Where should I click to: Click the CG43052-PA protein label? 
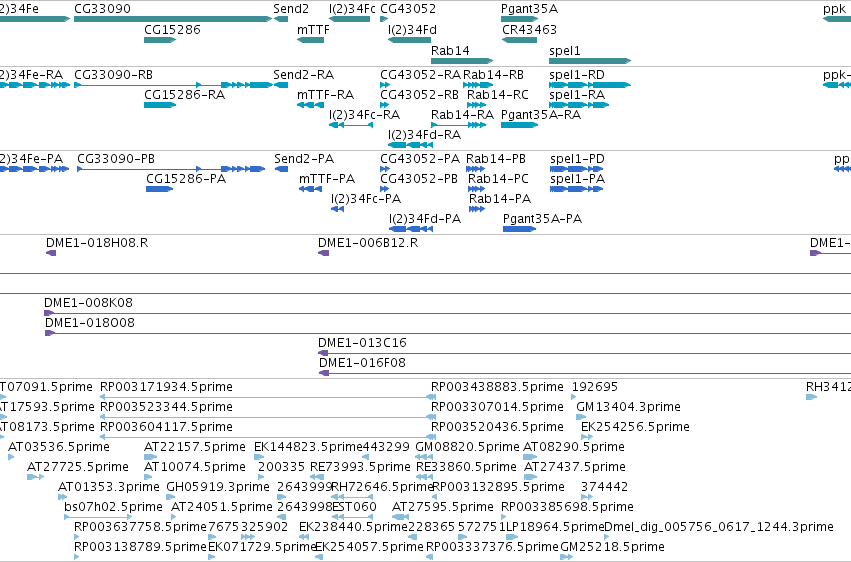tap(420, 159)
